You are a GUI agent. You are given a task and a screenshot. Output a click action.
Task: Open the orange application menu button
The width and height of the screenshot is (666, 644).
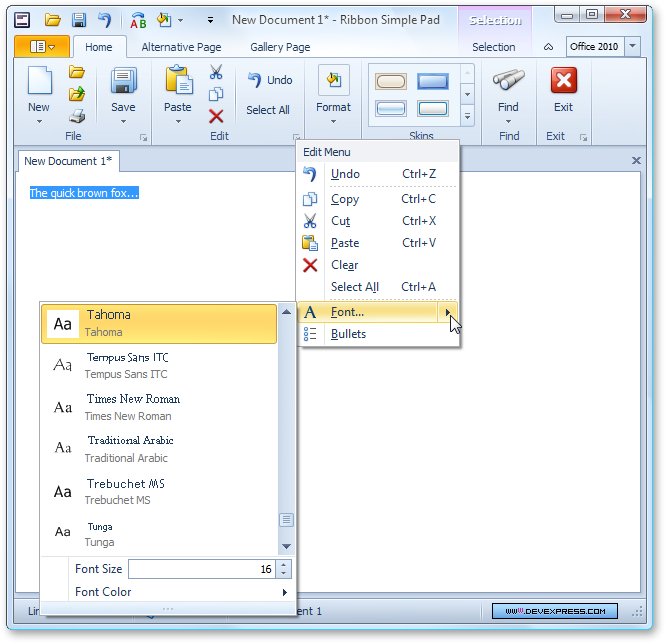[42, 46]
